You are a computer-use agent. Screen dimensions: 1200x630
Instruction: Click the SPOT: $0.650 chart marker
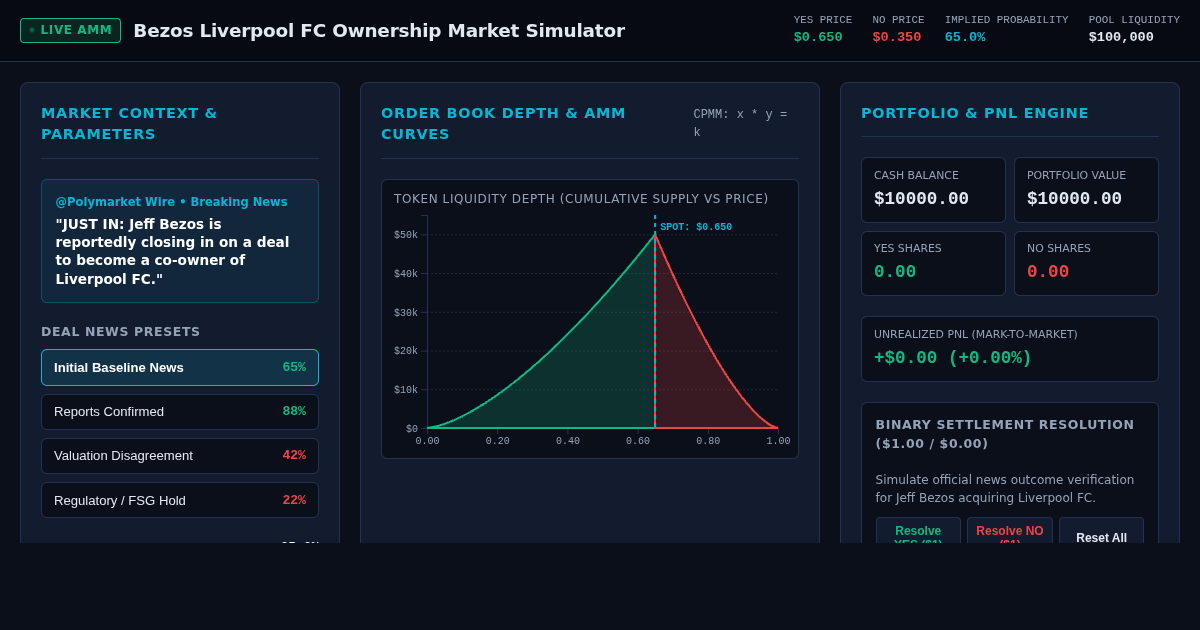[696, 227]
